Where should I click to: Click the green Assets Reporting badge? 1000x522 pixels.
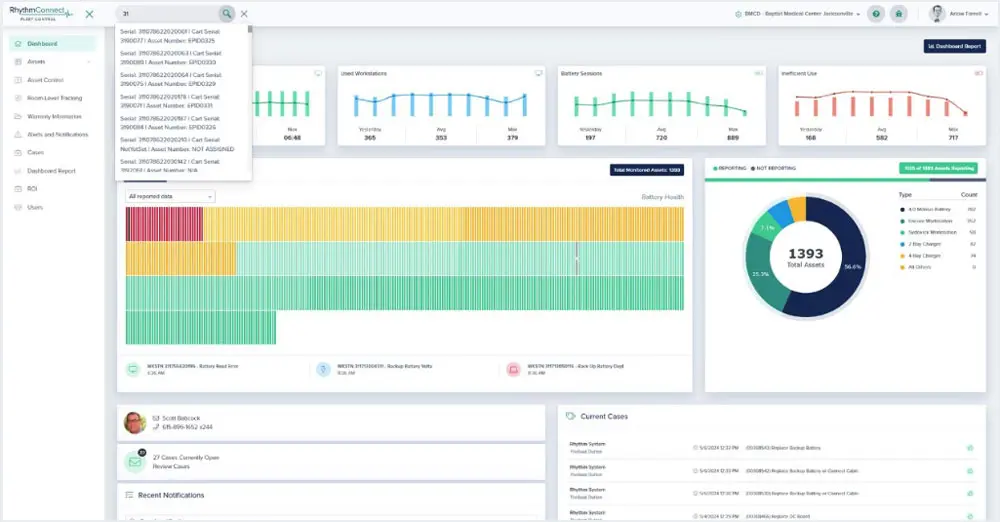click(938, 168)
